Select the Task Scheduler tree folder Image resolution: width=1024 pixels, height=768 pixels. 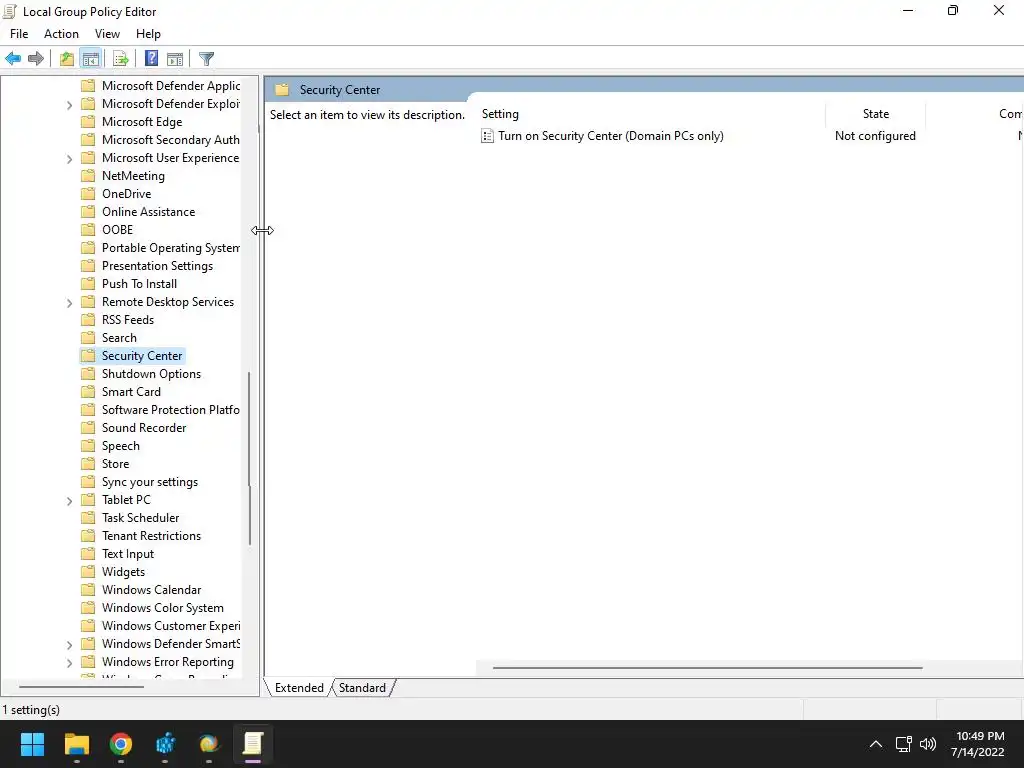click(140, 518)
